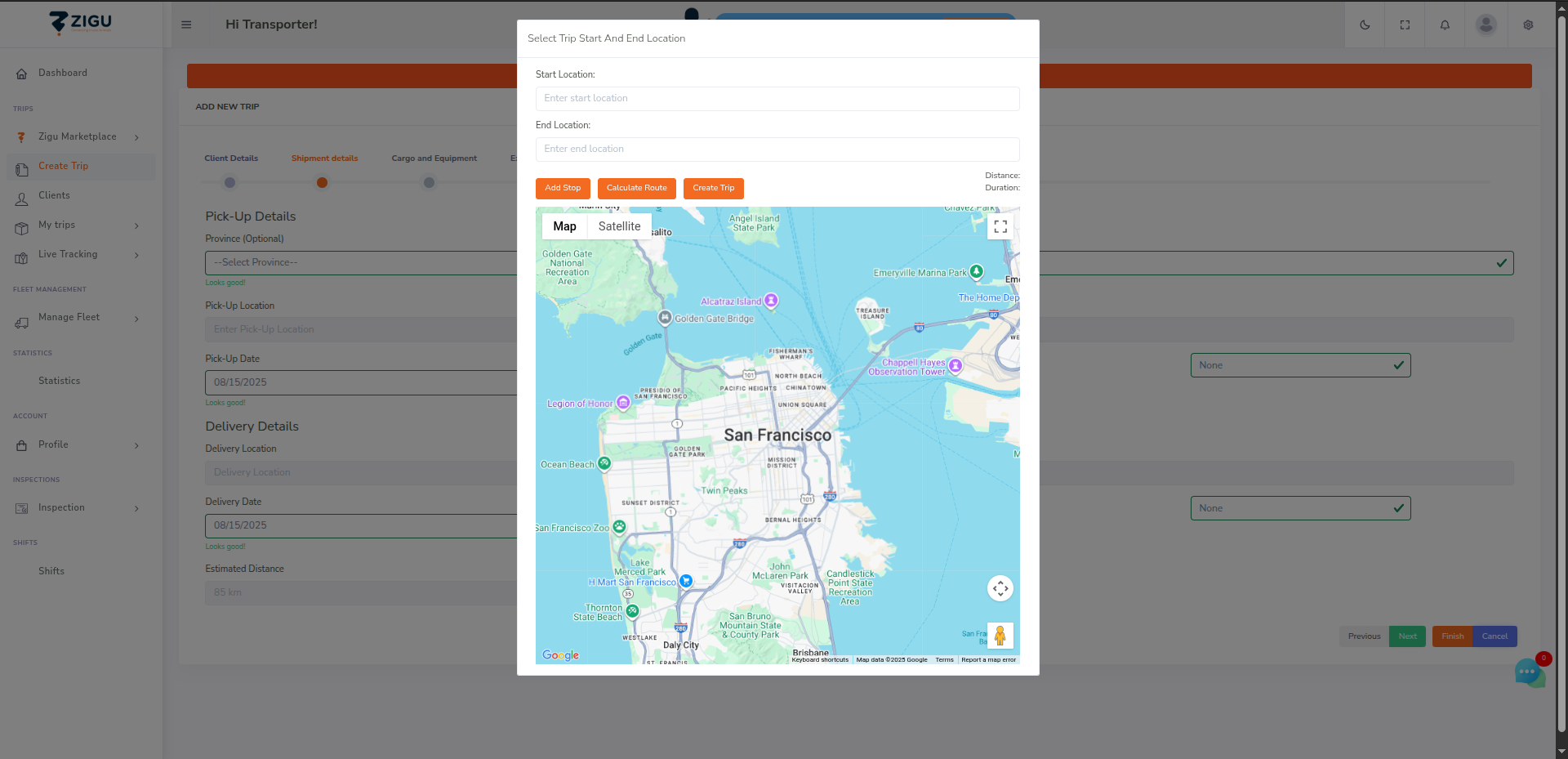Click the Previous button

click(1364, 636)
